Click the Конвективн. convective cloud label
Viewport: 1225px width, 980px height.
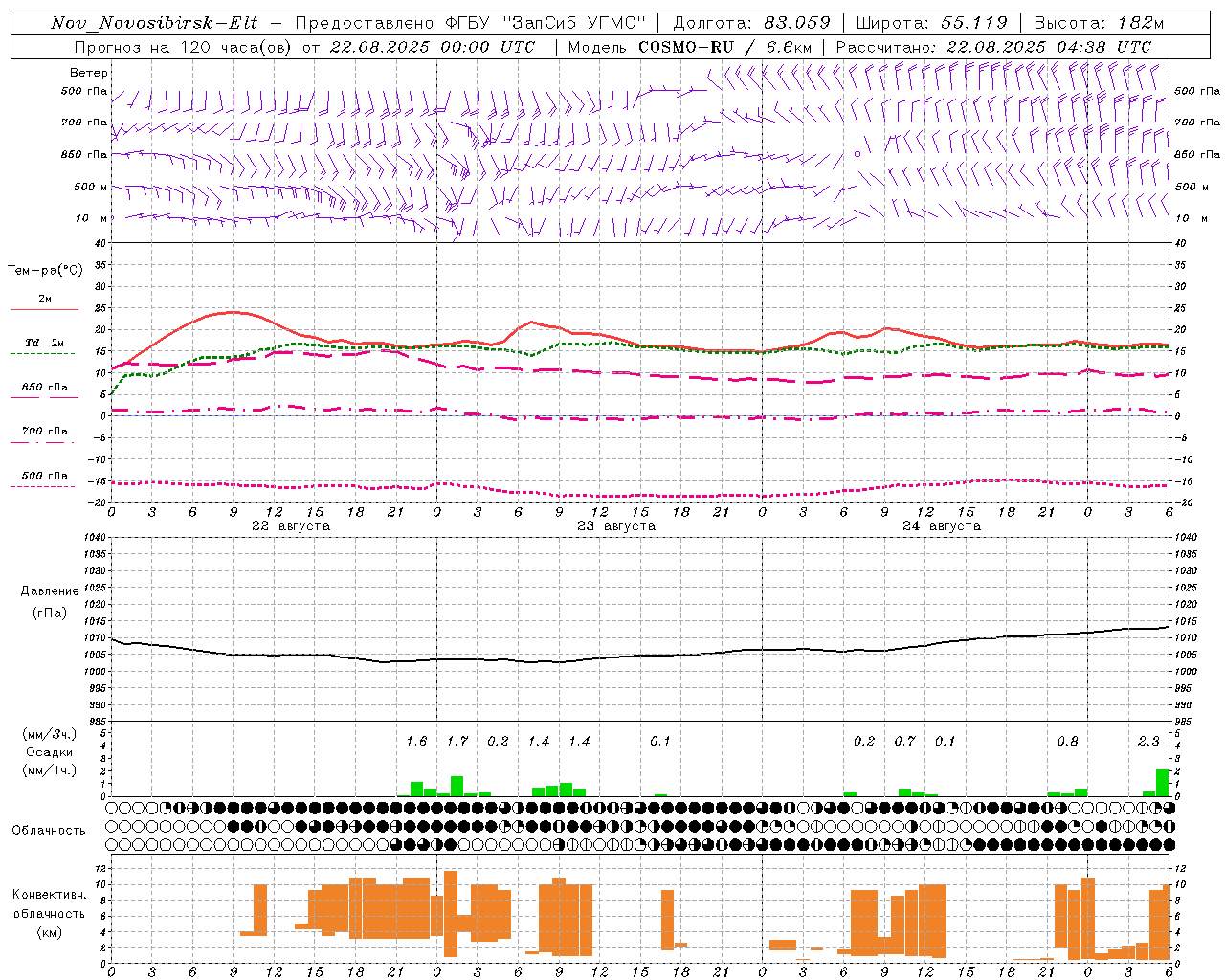click(49, 895)
